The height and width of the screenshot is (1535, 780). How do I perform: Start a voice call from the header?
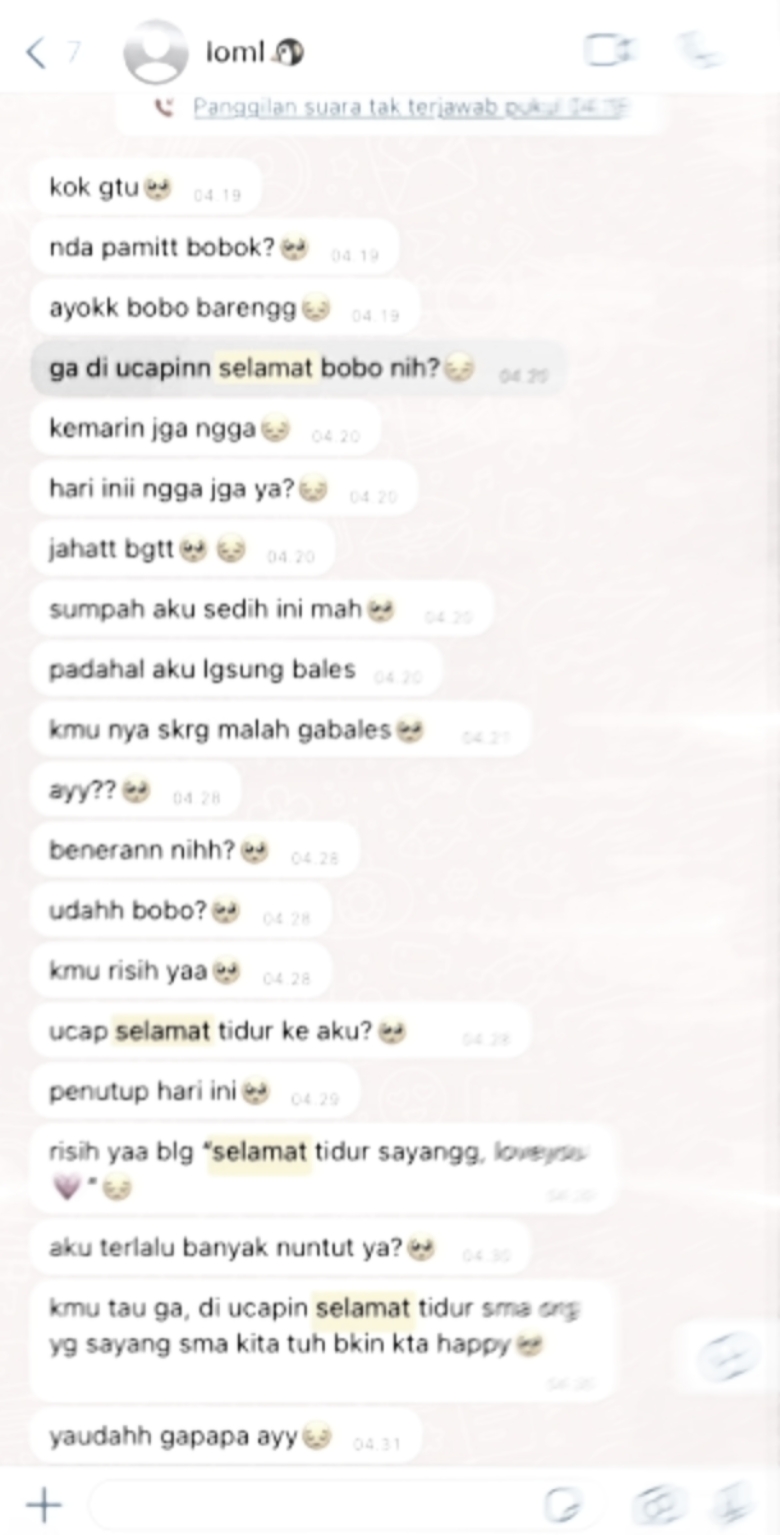coord(700,50)
